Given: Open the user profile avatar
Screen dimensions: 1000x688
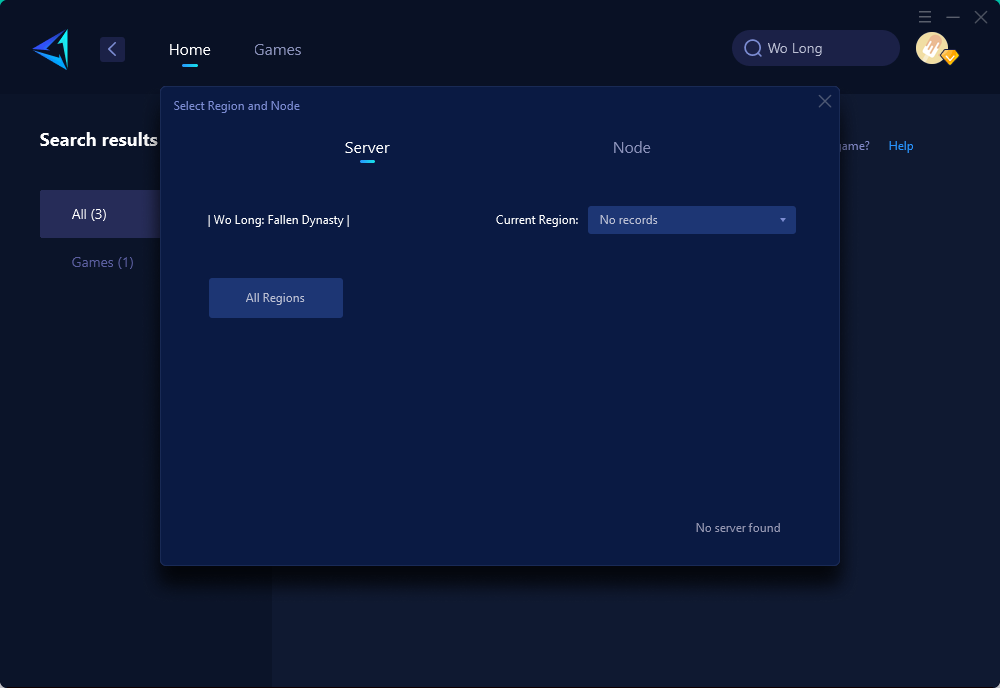Looking at the screenshot, I should (932, 48).
